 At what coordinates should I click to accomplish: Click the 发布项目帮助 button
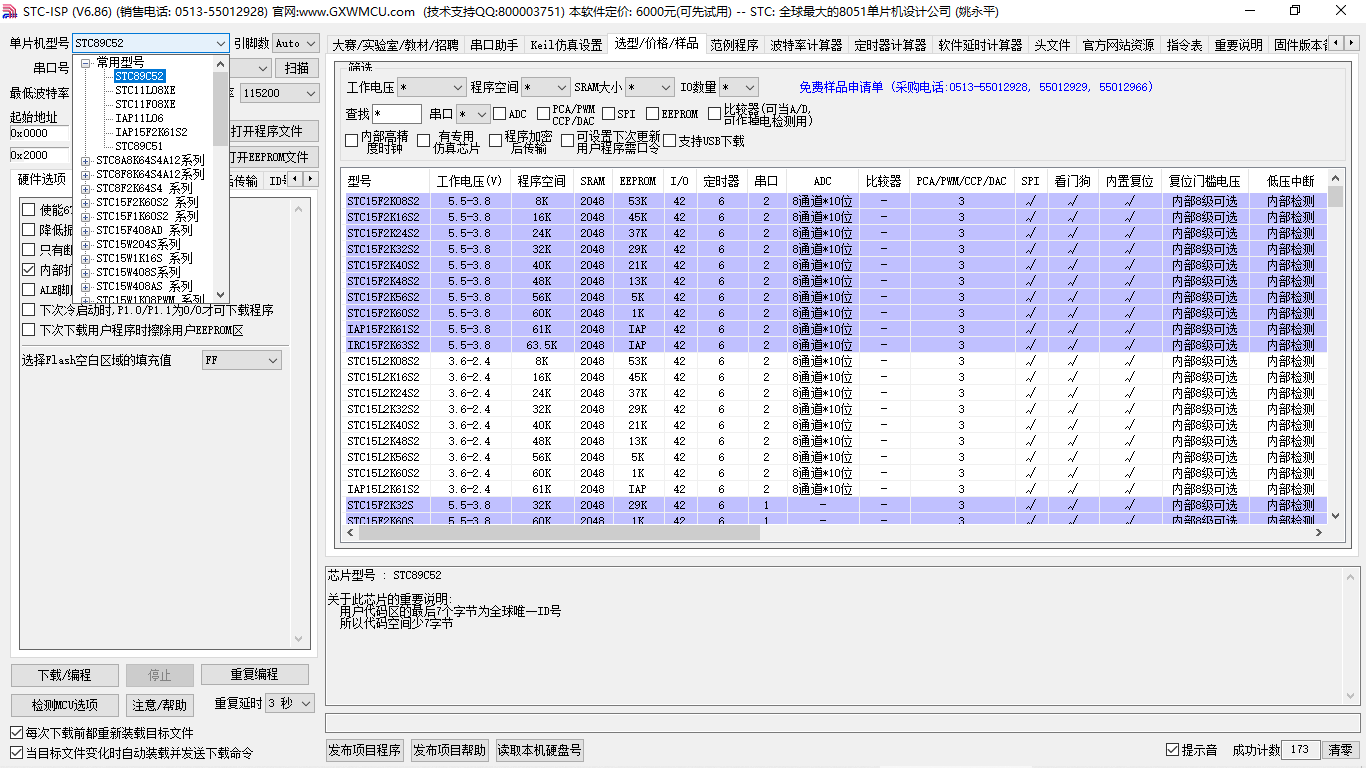point(450,751)
